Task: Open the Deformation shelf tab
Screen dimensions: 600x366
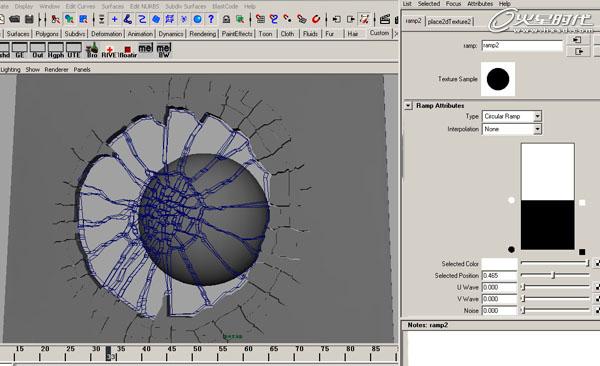Action: (106, 34)
